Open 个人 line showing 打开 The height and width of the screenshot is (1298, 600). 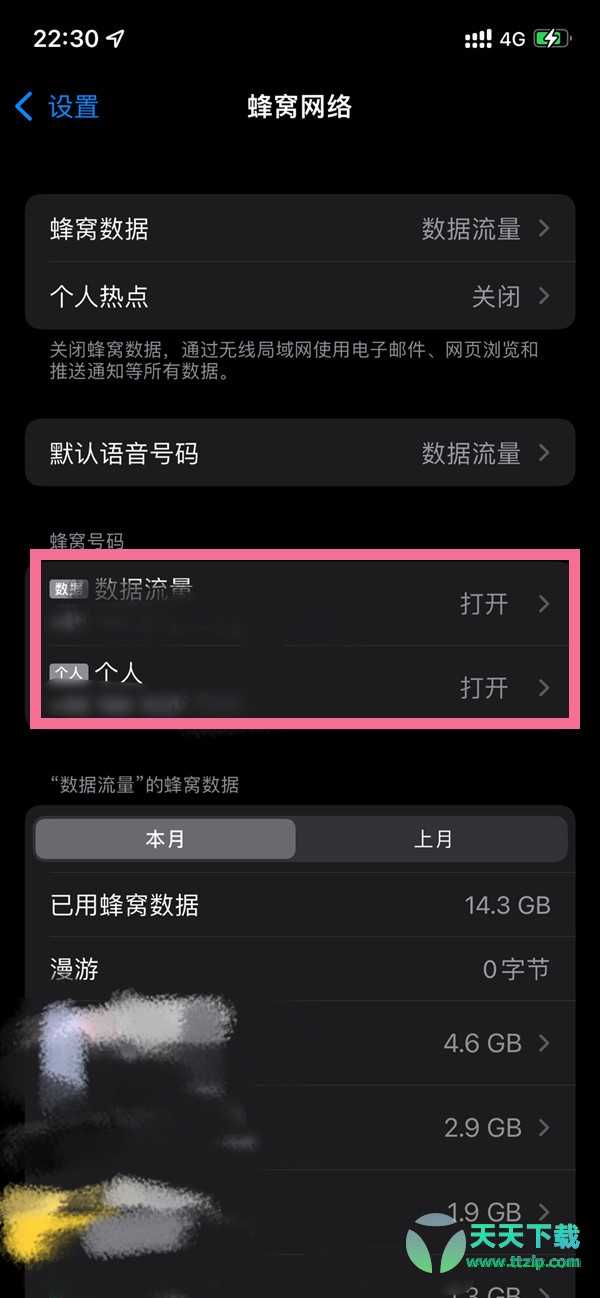300,687
